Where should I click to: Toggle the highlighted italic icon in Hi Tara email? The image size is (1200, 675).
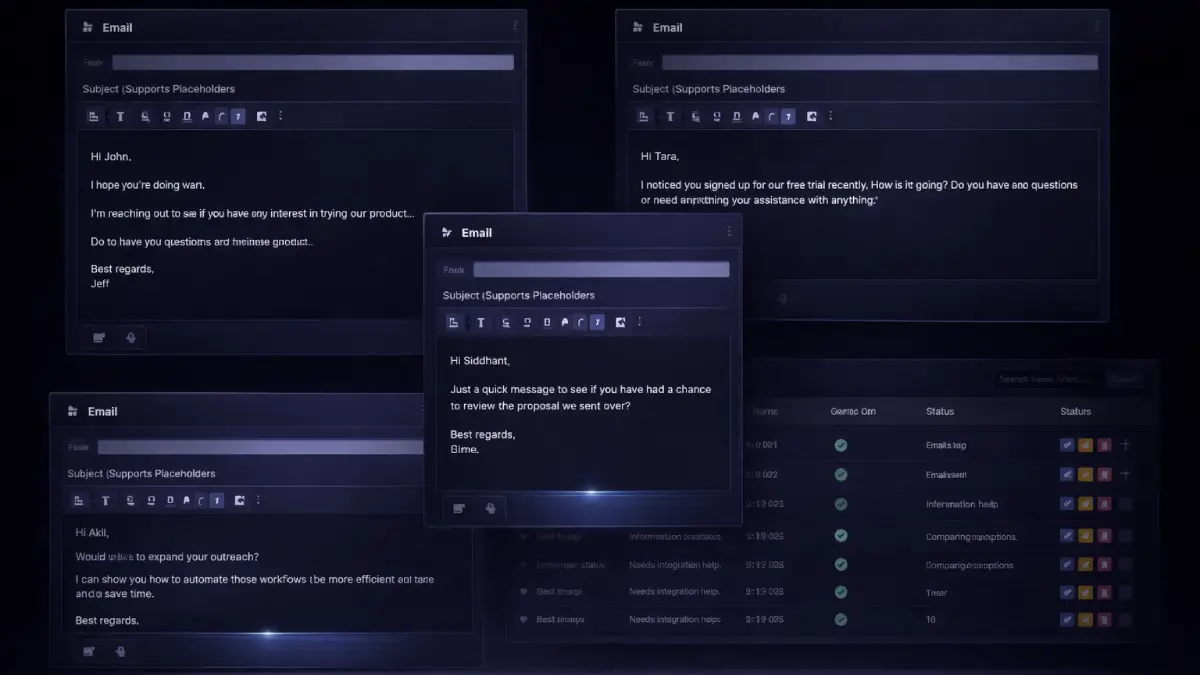pos(788,116)
